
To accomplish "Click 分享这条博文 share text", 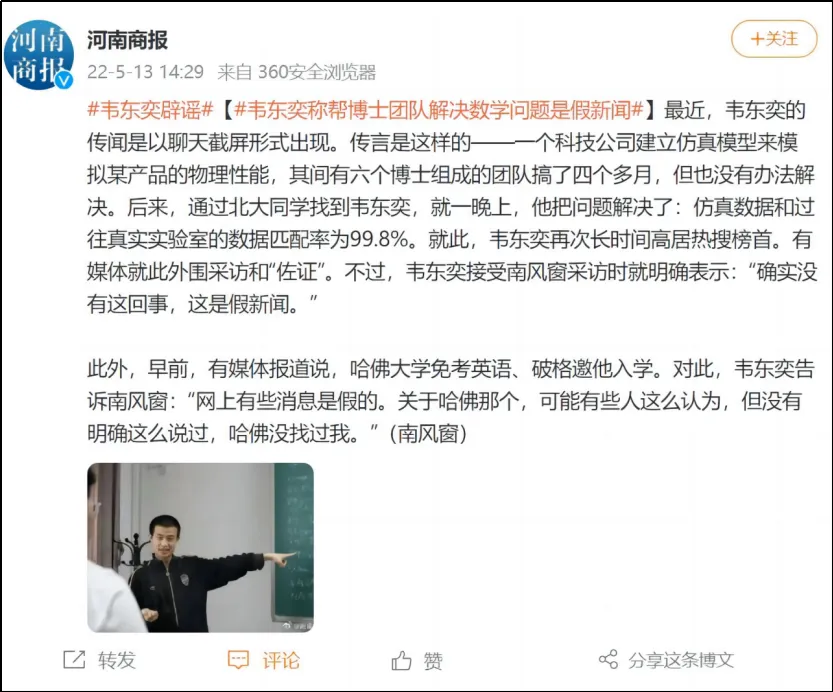I will click(681, 660).
